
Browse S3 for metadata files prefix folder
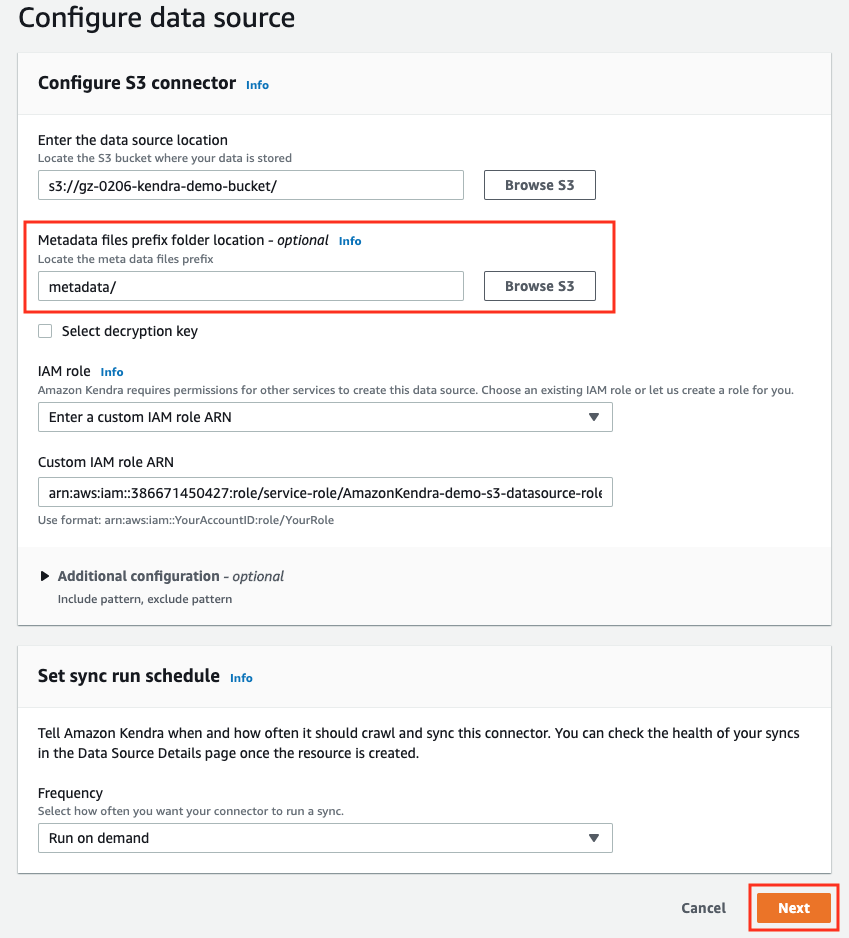(x=540, y=286)
